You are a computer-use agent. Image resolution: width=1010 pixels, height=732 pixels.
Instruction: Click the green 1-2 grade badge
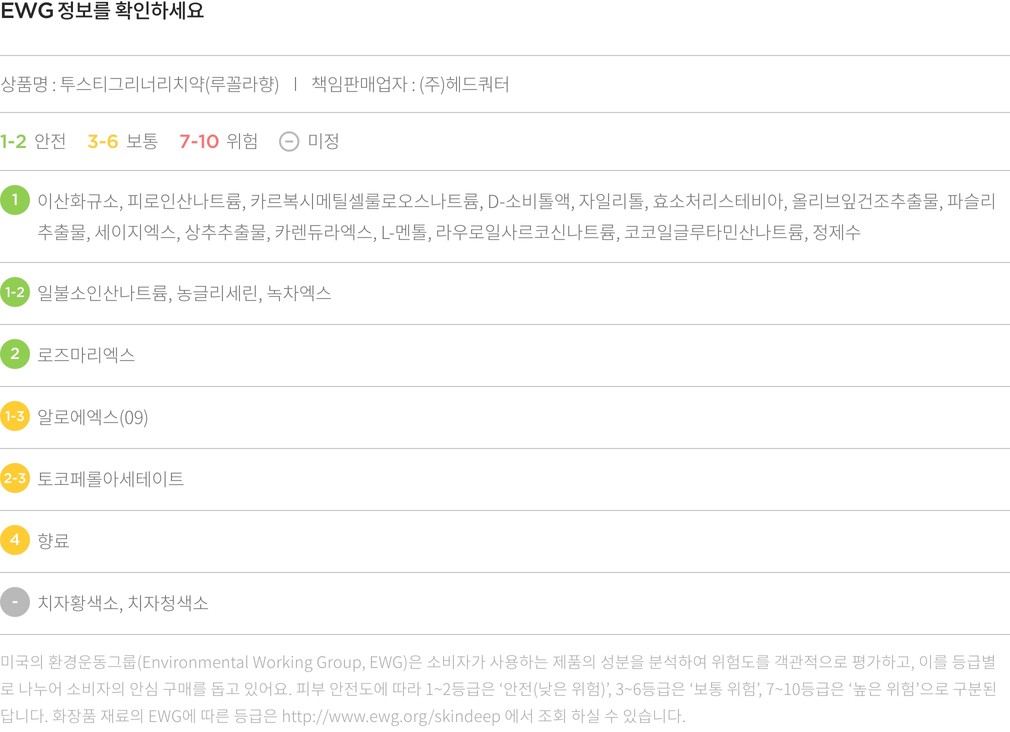pyautogui.click(x=15, y=292)
